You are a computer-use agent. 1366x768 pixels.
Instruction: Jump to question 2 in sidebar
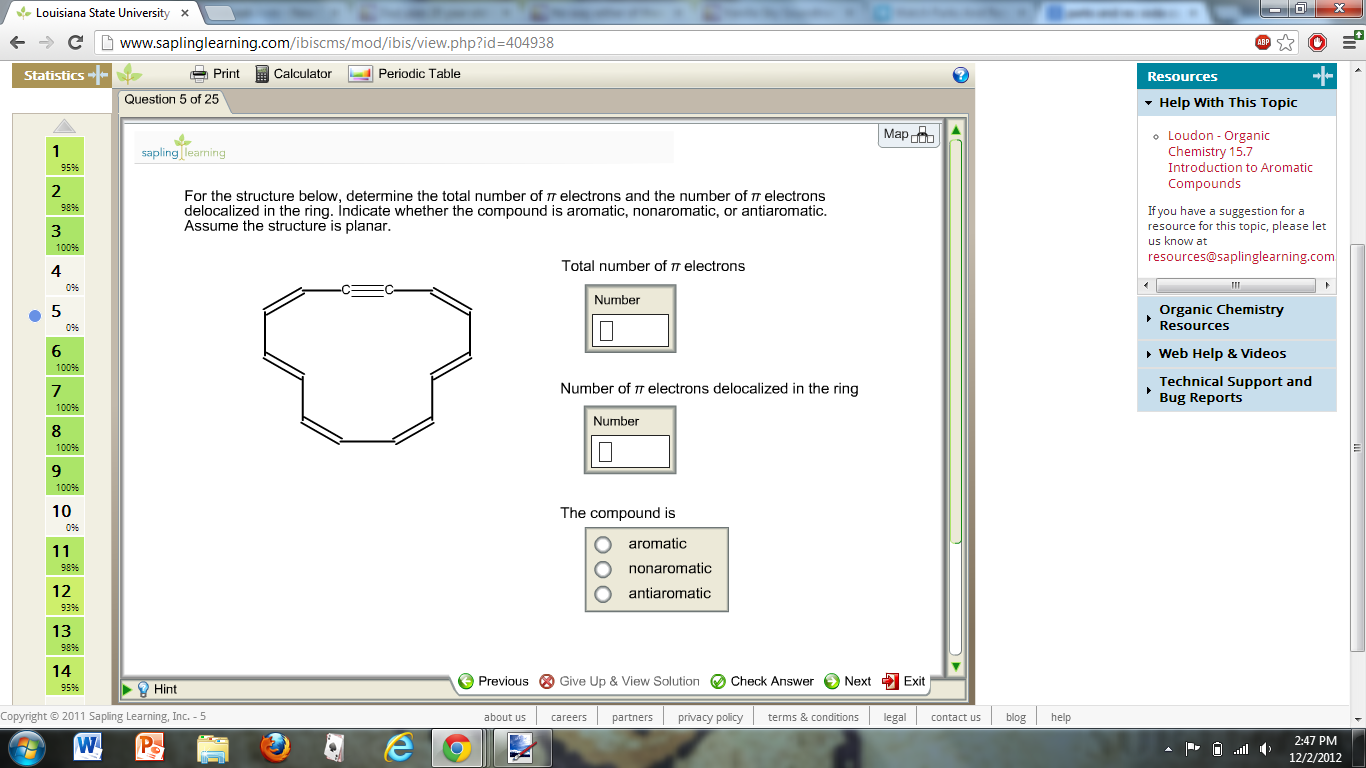coord(65,196)
